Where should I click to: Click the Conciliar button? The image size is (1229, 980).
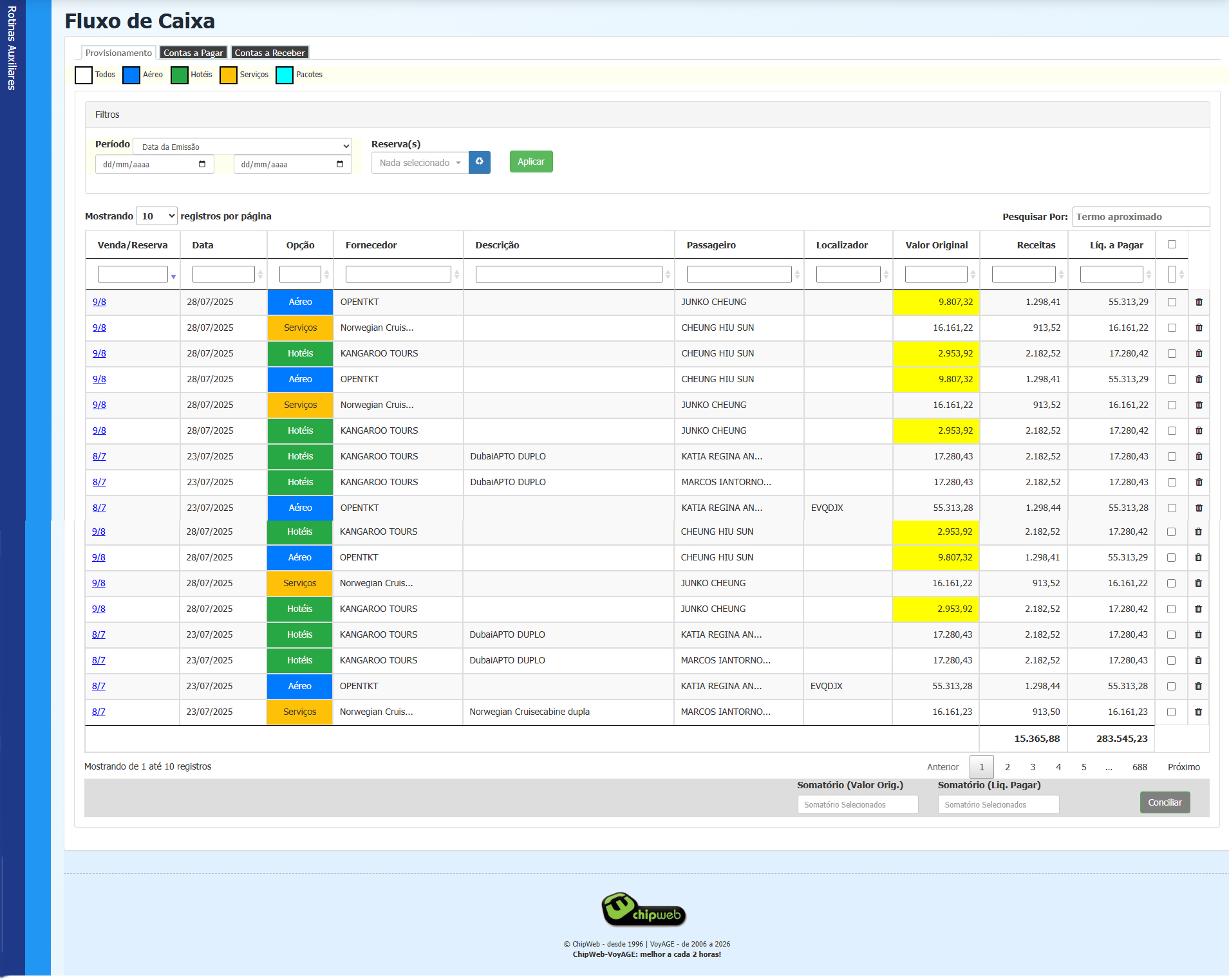coord(1165,802)
